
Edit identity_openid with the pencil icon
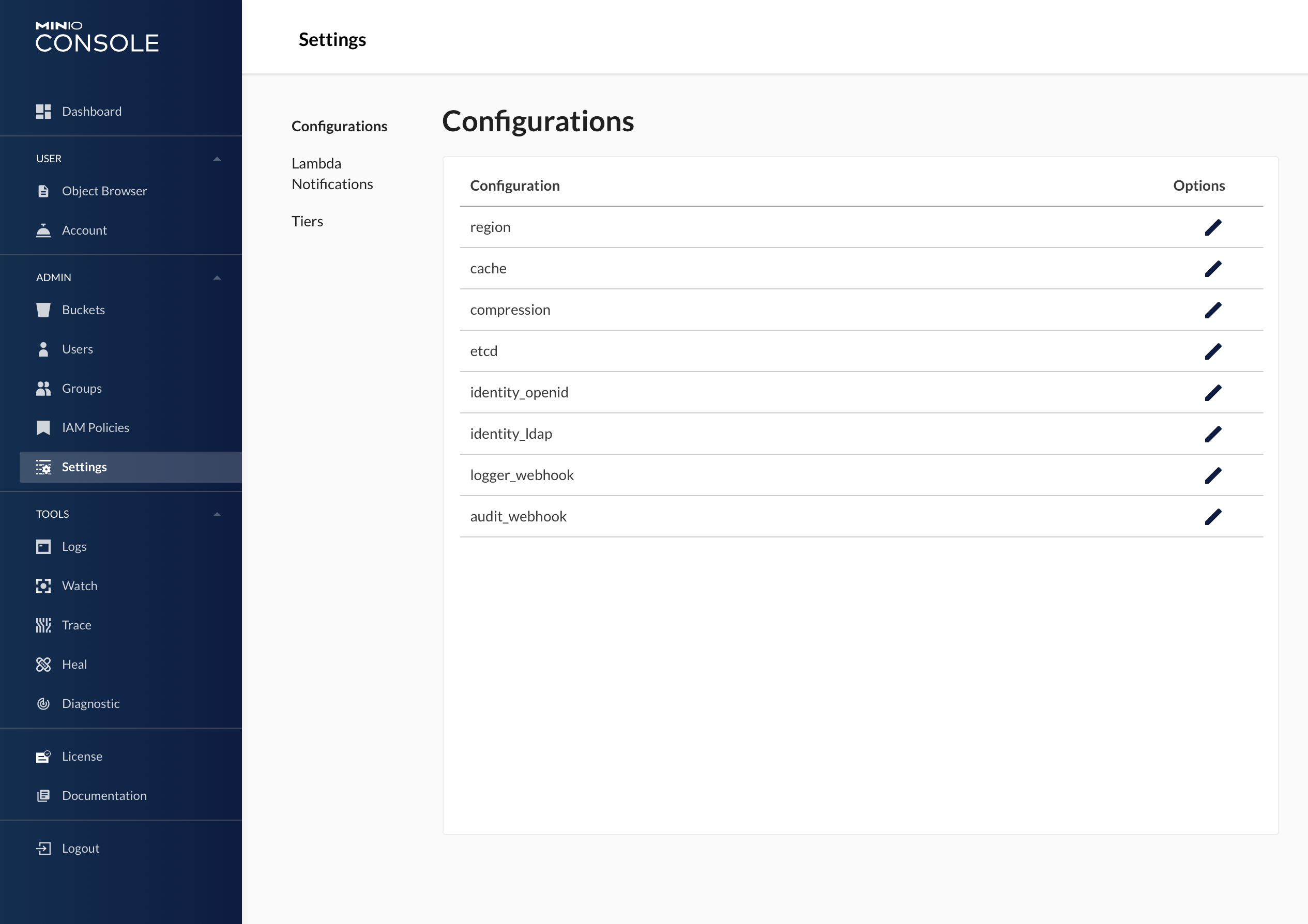pyautogui.click(x=1212, y=392)
